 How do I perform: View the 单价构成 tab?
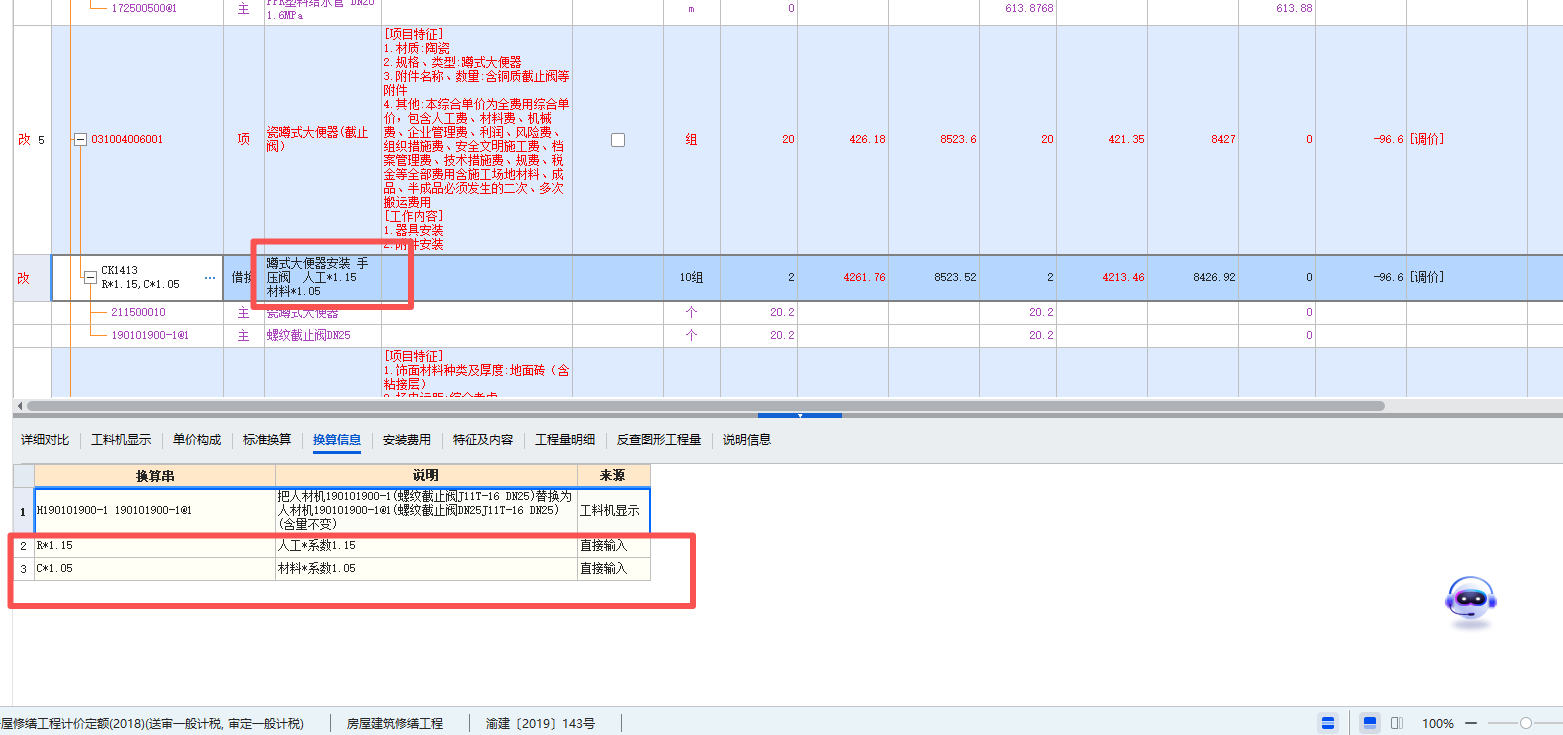point(196,438)
